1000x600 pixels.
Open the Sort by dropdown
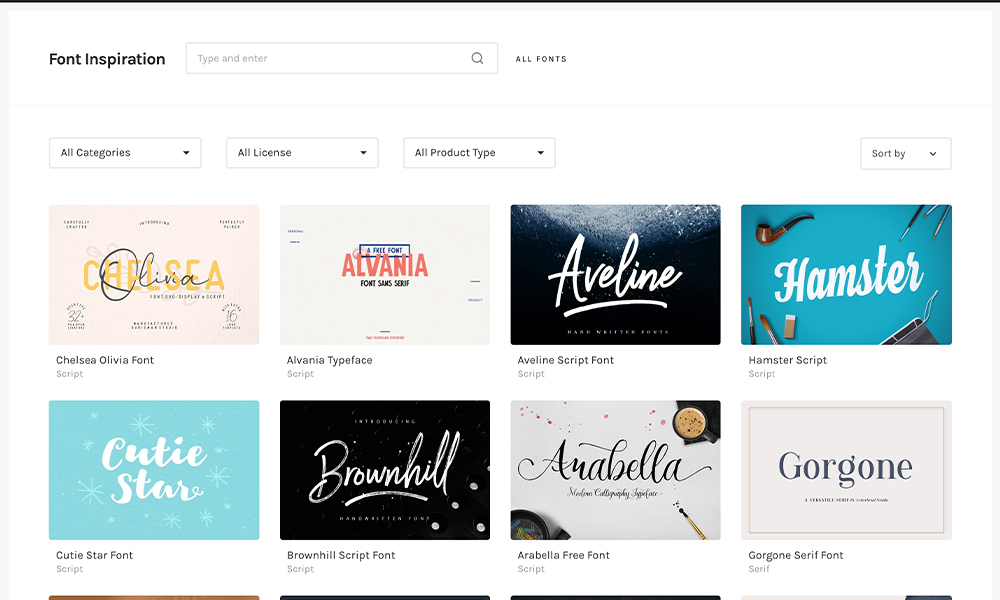click(x=905, y=154)
